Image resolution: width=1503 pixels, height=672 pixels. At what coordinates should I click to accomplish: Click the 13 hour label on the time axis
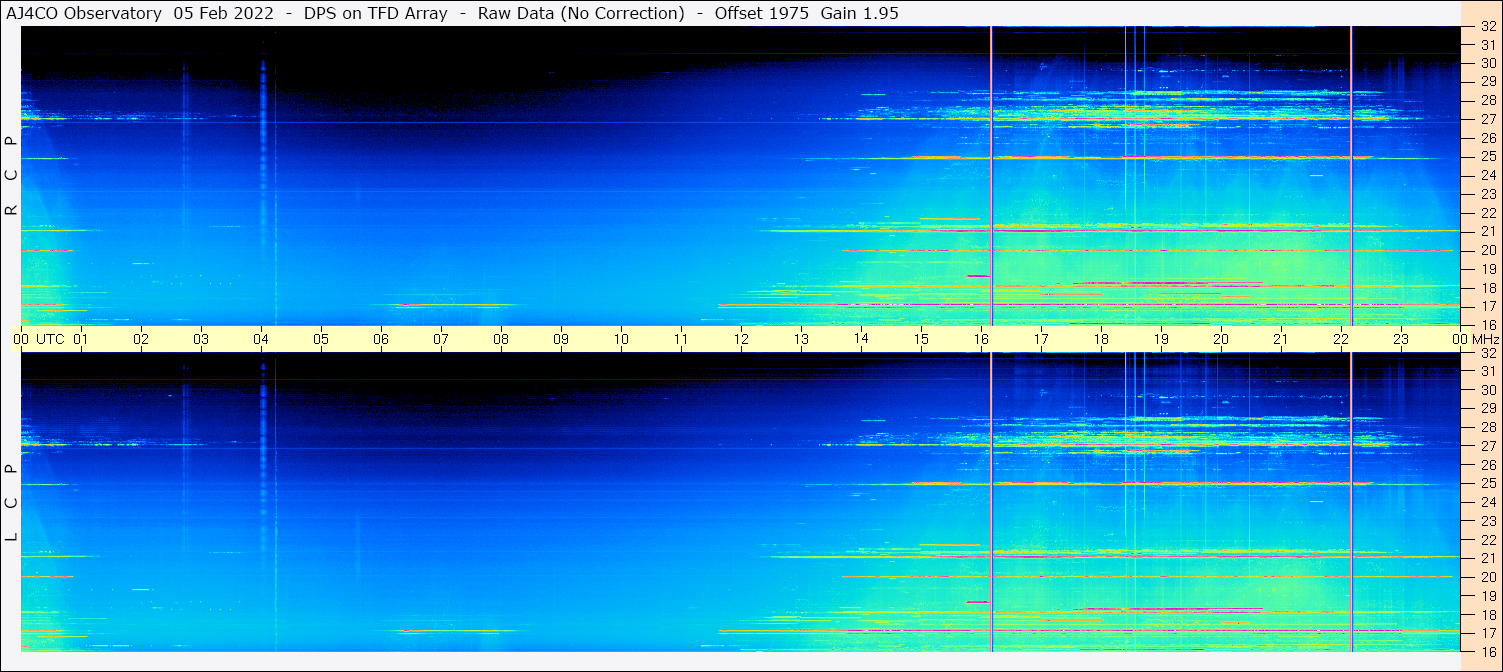[801, 339]
